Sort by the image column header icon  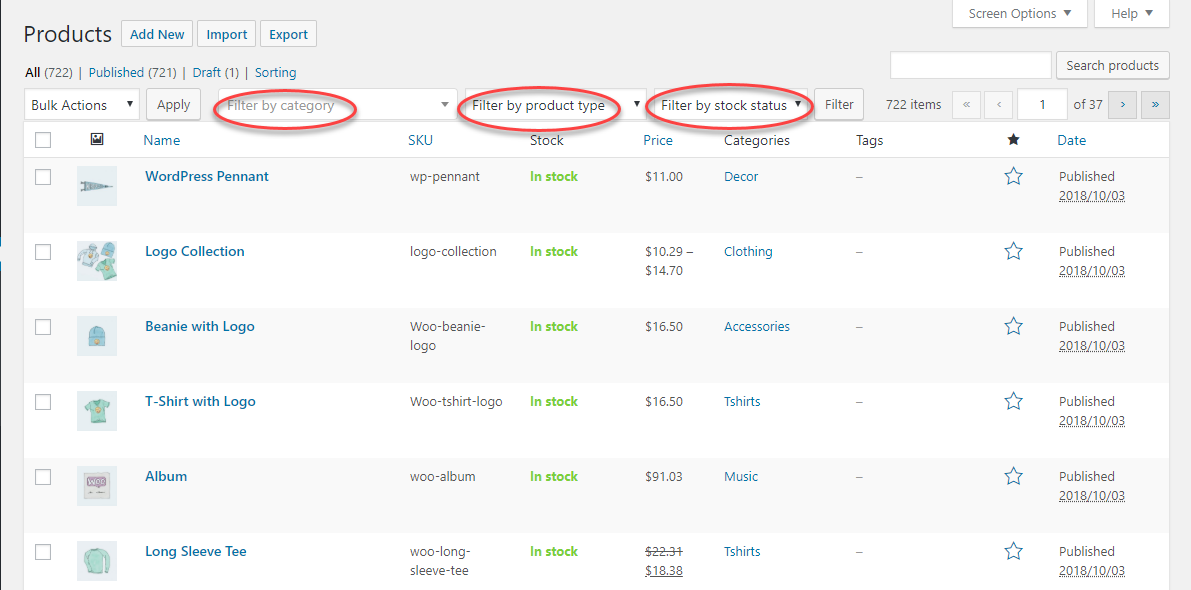96,140
